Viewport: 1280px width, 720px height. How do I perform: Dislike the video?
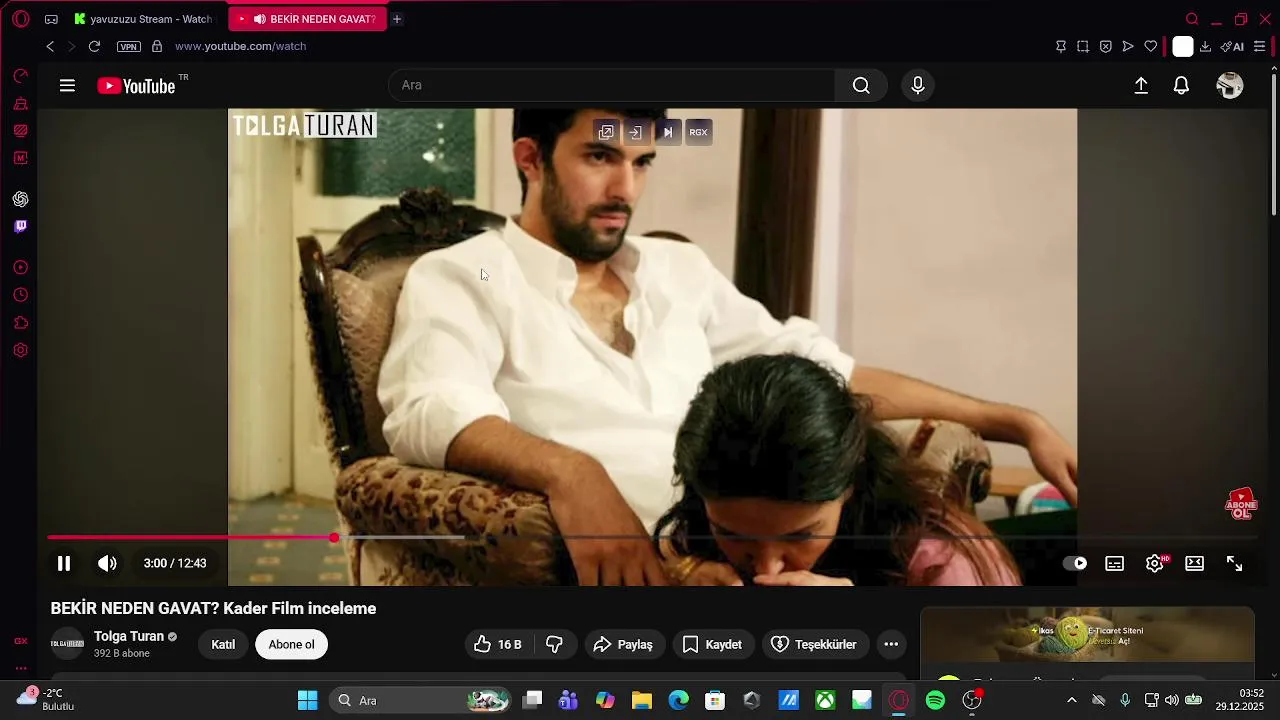click(x=554, y=645)
